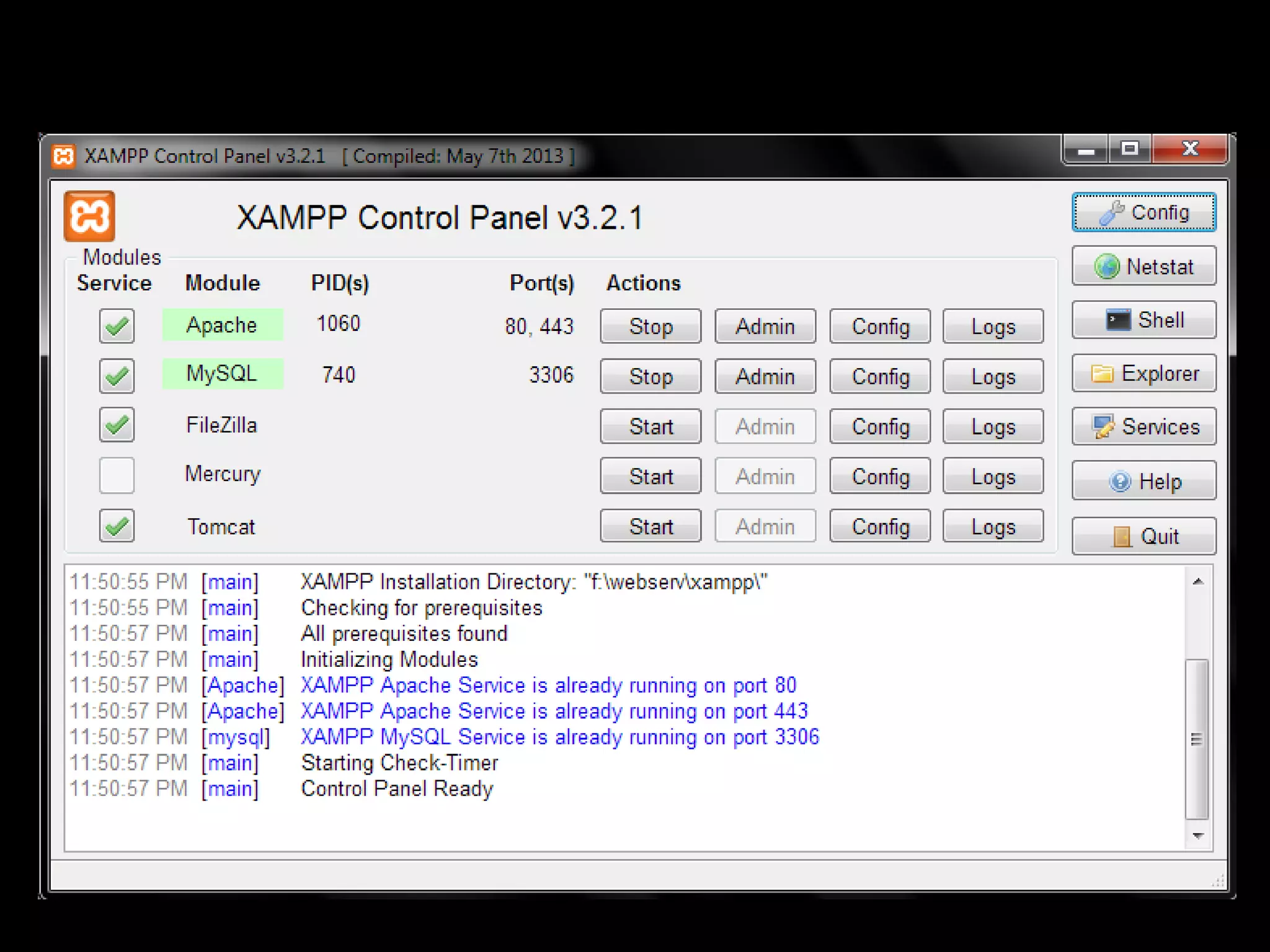Open the Tomcat Logs menu
This screenshot has width=1270, height=952.
coord(993,526)
